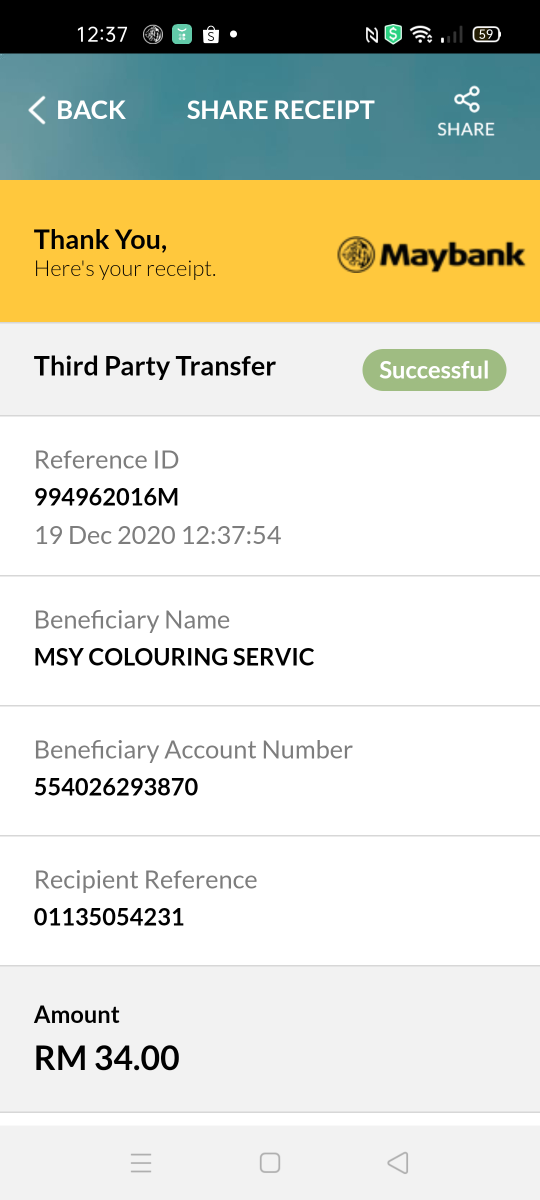The height and width of the screenshot is (1200, 540).
Task: Tap the Maybank tiger logo
Action: click(x=356, y=255)
